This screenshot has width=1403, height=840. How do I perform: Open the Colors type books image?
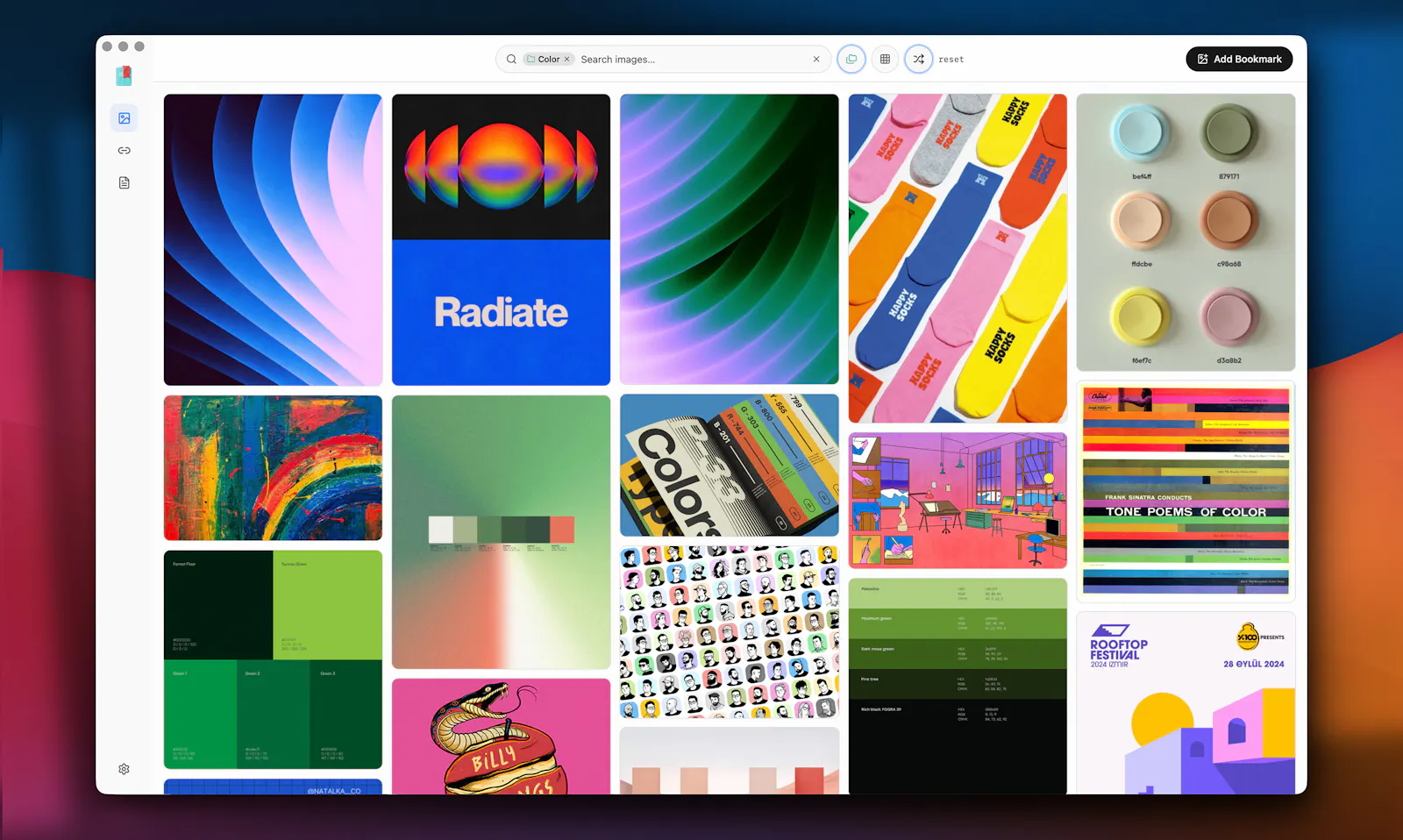tap(730, 465)
